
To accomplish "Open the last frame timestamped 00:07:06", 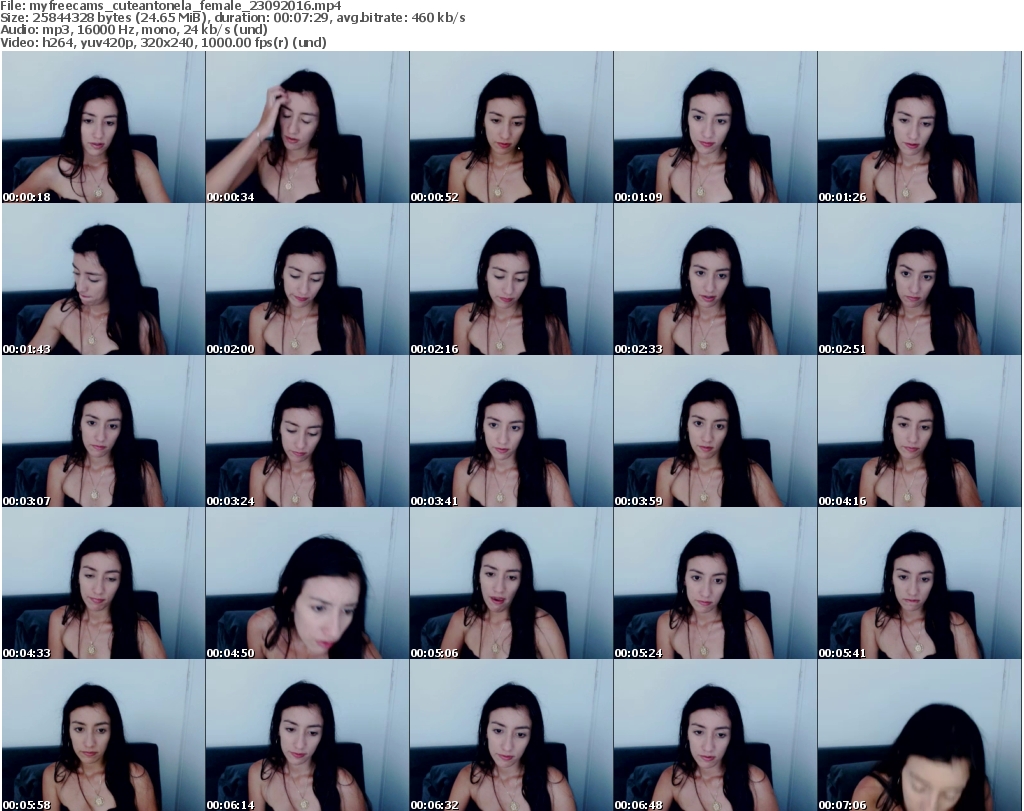I will point(920,735).
